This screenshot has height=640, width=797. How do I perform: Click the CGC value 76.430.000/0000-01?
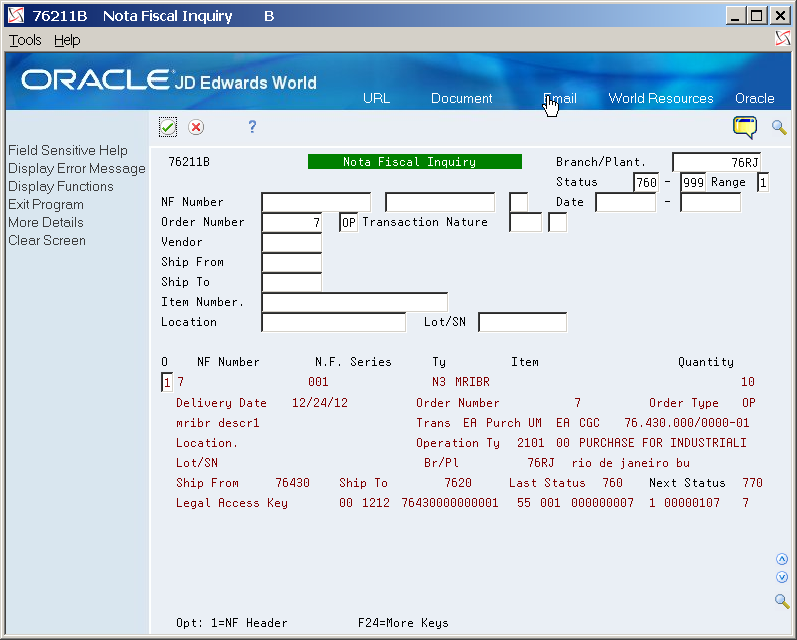[687, 423]
